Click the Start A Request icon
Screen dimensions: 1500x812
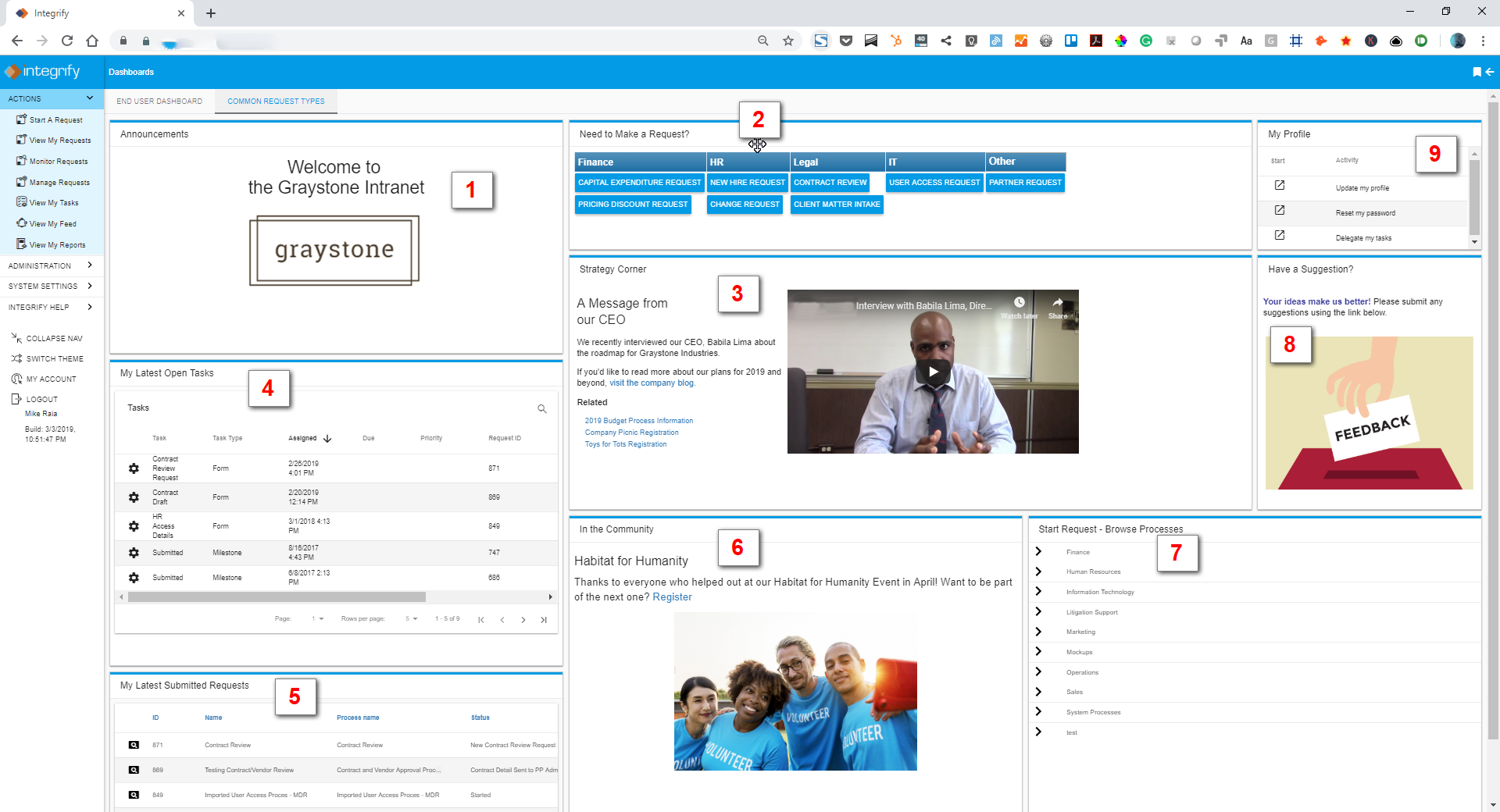tap(21, 119)
